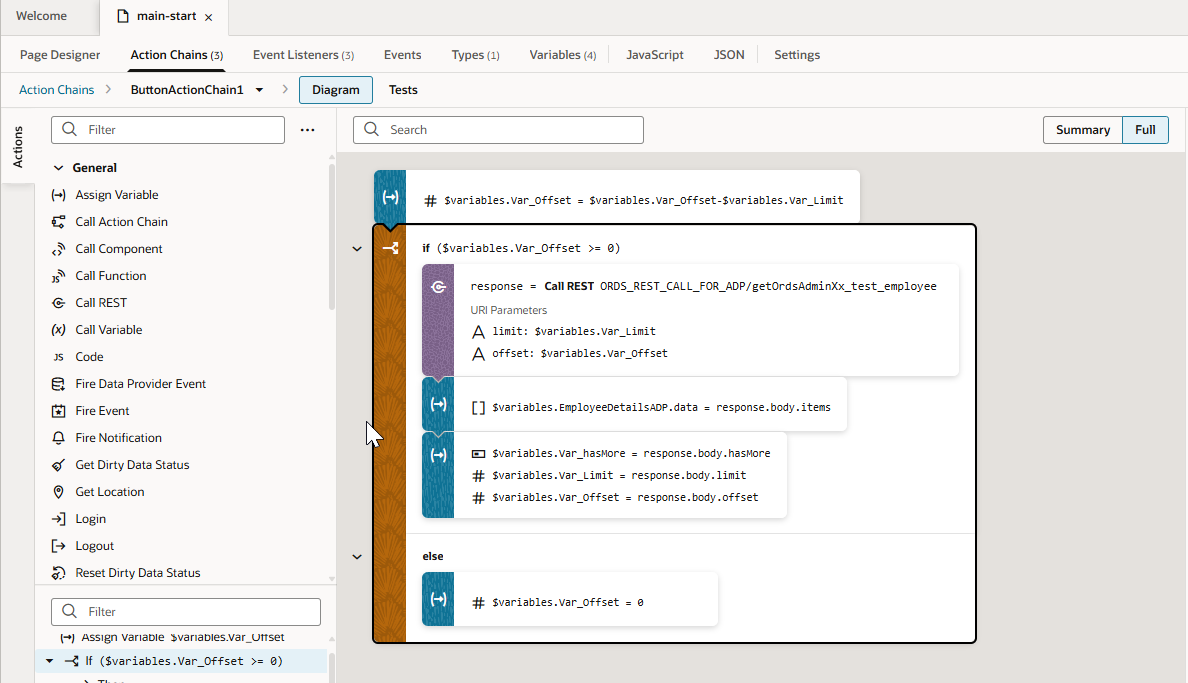Close the main-start tab
The image size is (1188, 683).
(x=208, y=17)
